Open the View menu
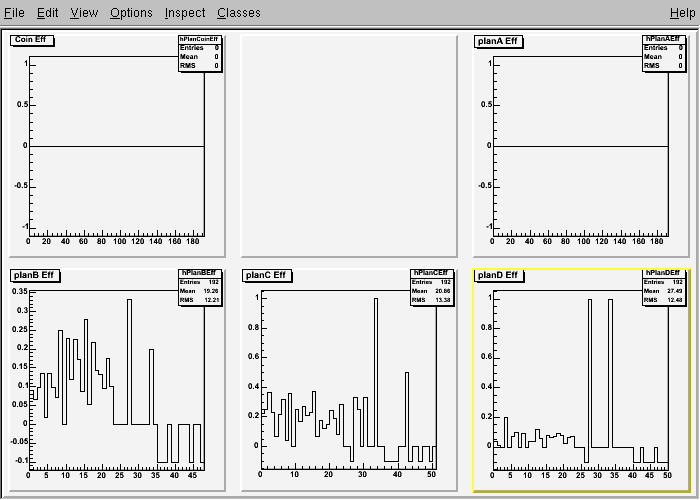The image size is (700, 500). pyautogui.click(x=84, y=12)
